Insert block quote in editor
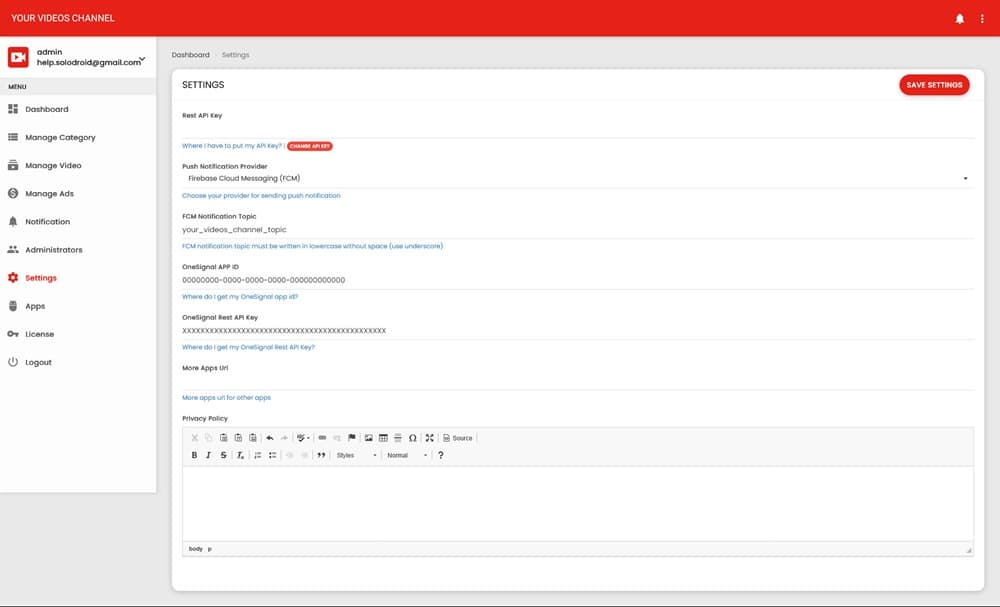Viewport: 1000px width, 607px height. 321,455
